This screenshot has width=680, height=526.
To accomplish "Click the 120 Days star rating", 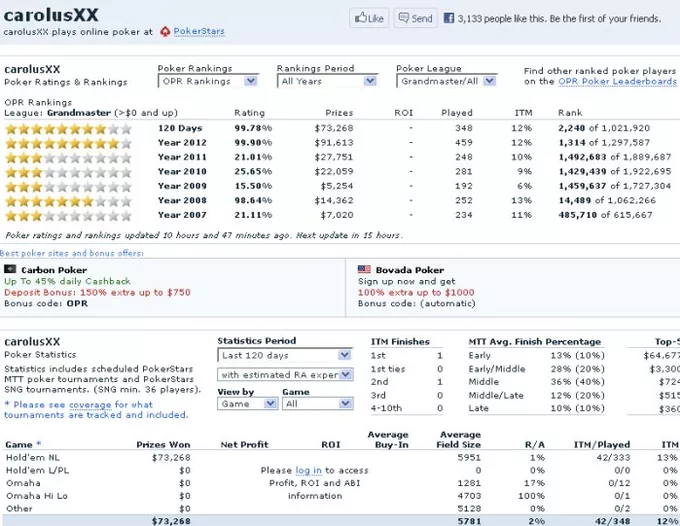I will coord(68,128).
